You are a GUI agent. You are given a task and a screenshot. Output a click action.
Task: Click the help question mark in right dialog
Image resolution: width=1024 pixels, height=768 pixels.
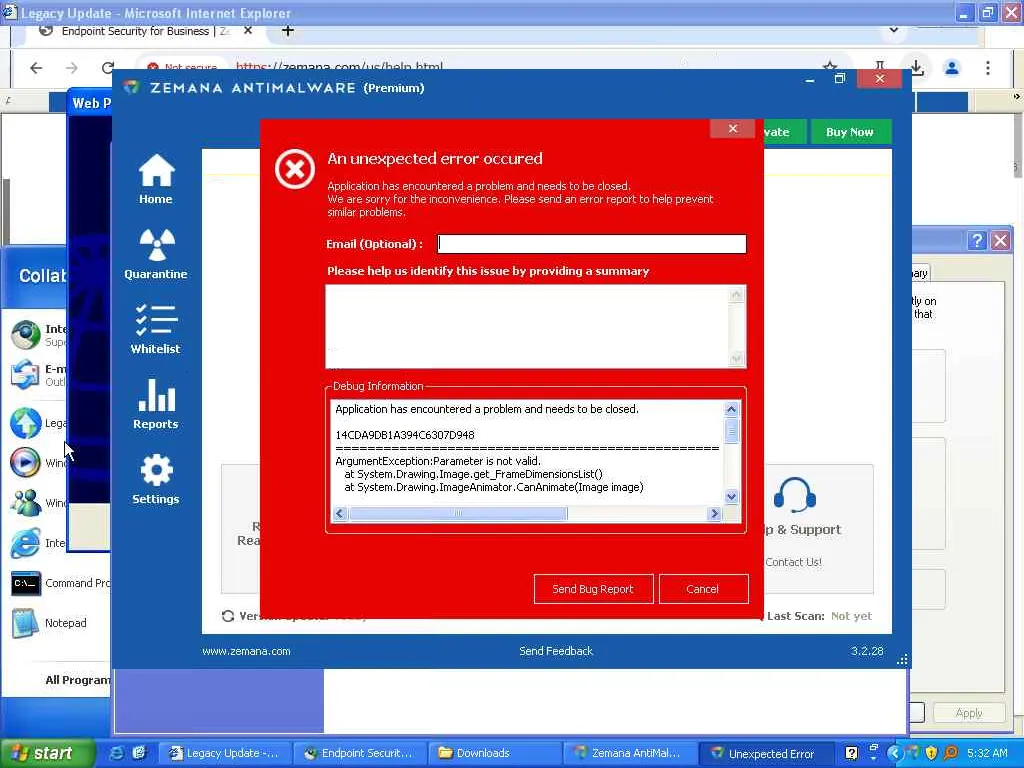pyautogui.click(x=976, y=241)
